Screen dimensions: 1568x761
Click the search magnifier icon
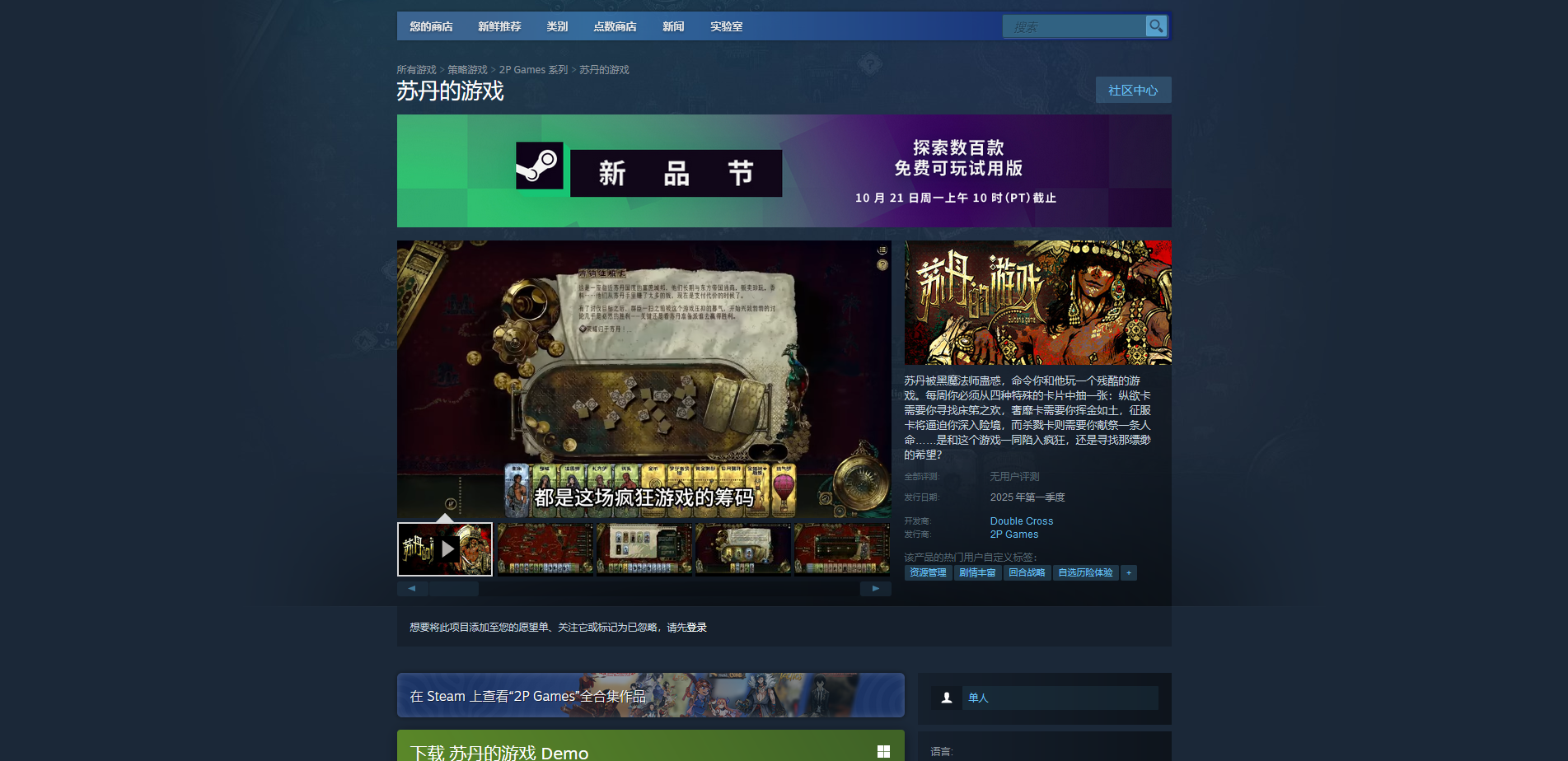1156,26
